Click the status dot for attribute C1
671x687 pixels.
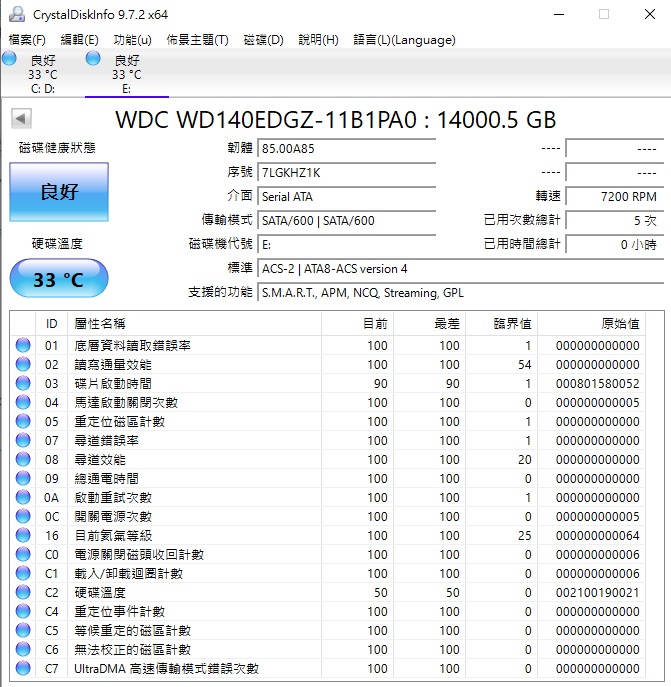(x=23, y=573)
